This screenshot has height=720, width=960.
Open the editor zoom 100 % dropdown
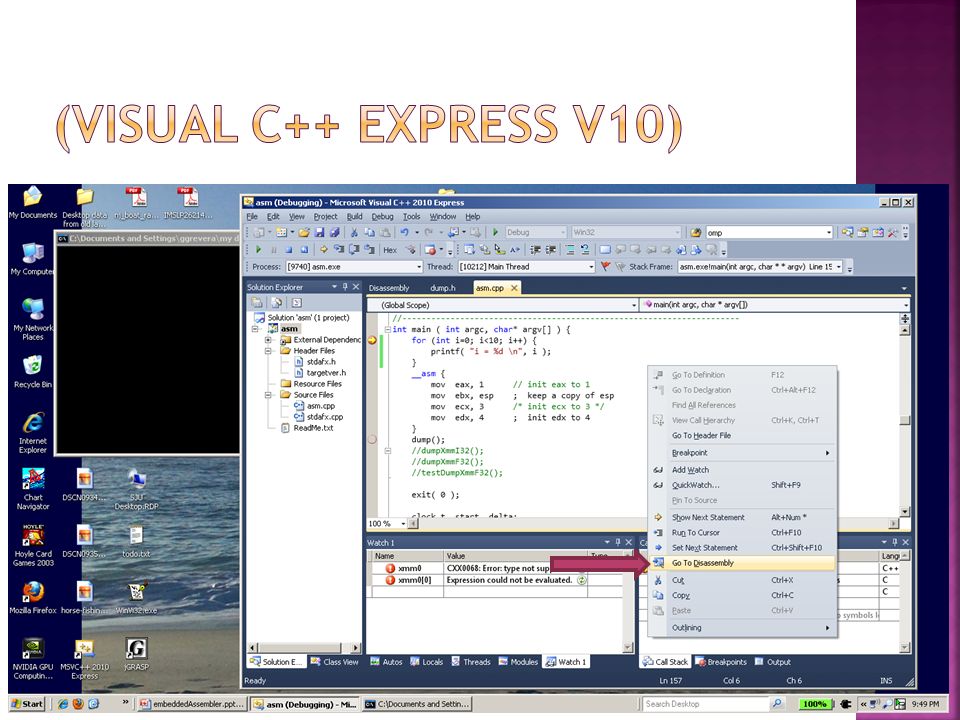(x=403, y=524)
